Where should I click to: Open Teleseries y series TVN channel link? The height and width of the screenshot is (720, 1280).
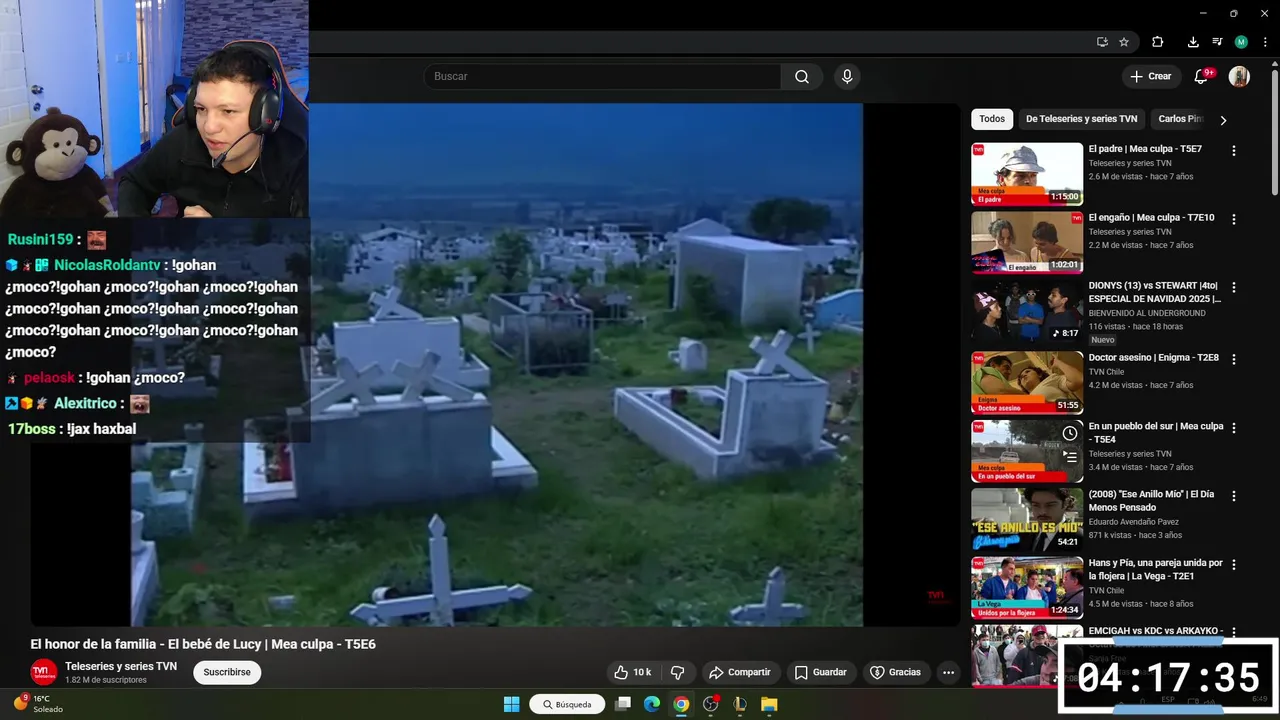point(121,666)
